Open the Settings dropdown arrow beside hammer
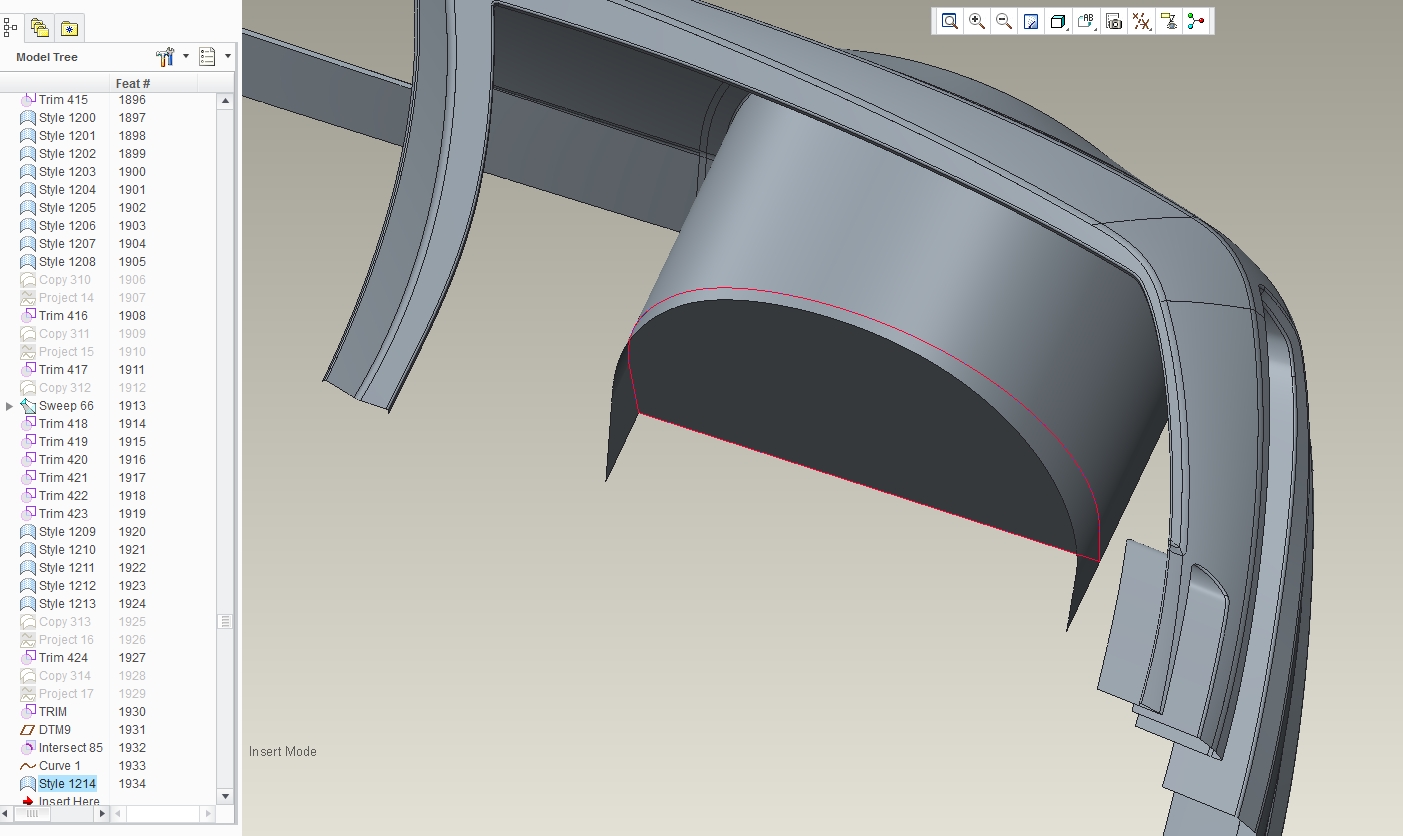Screen dimensions: 1403x836 186,57
